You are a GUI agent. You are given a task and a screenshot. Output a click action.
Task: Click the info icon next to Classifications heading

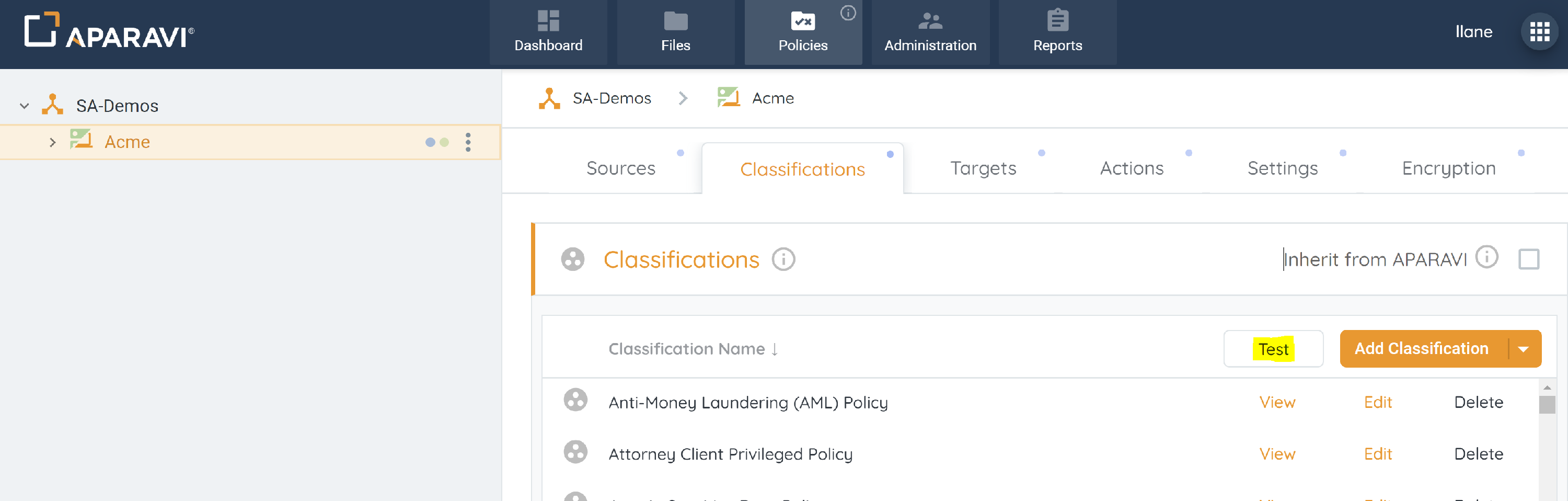[783, 260]
